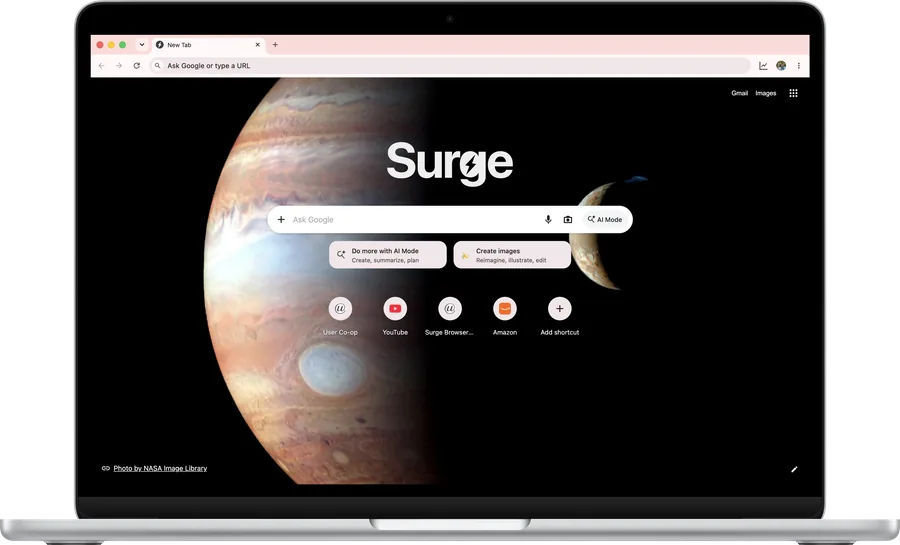Select the New Tab browser tab
The height and width of the screenshot is (545, 900).
tap(208, 45)
